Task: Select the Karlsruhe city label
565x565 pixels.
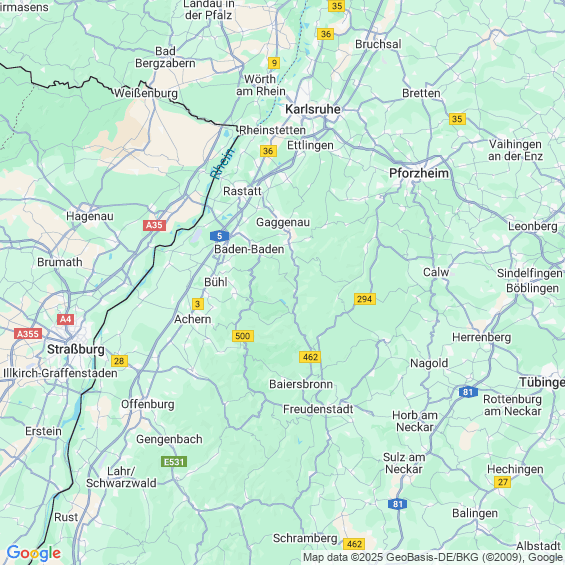Action: point(313,109)
